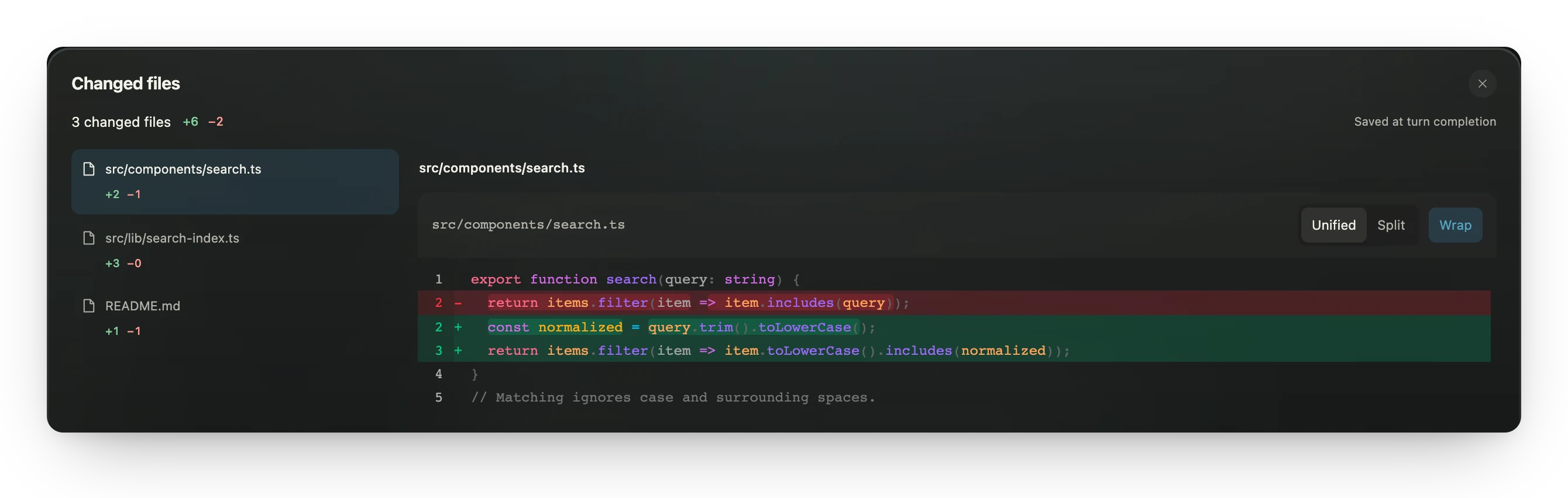Click monospace file path in diff header
Image resolution: width=1568 pixels, height=498 pixels.
pyautogui.click(x=528, y=225)
